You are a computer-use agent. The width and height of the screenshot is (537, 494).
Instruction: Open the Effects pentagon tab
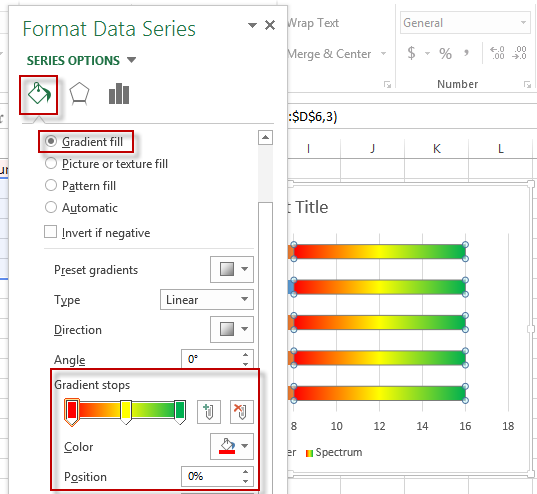(79, 94)
